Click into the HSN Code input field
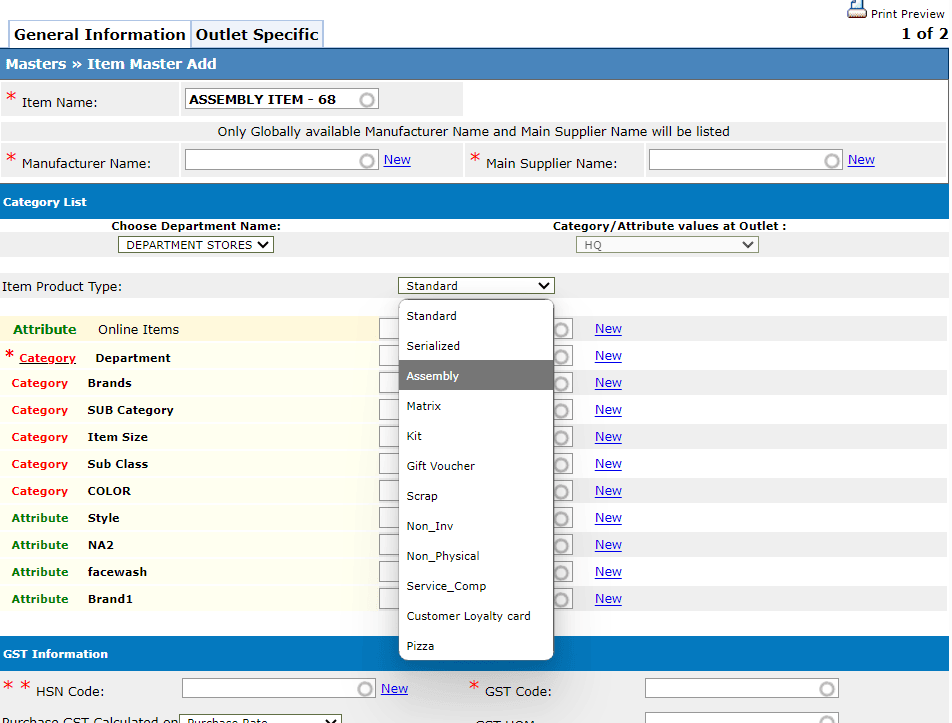 pos(268,689)
